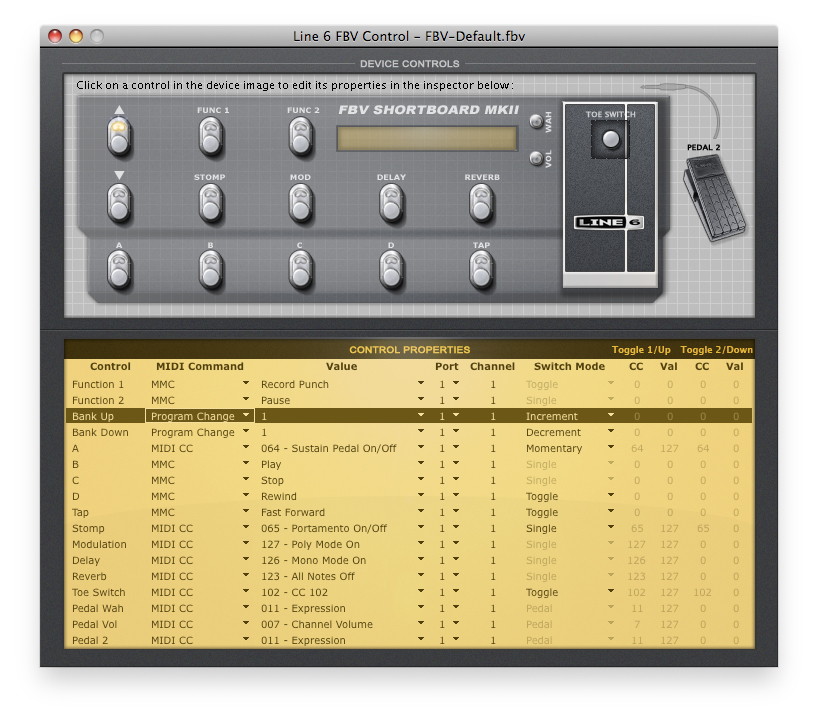Open Switch Mode dropdown showing Increment
This screenshot has width=818, height=722.
(x=610, y=416)
